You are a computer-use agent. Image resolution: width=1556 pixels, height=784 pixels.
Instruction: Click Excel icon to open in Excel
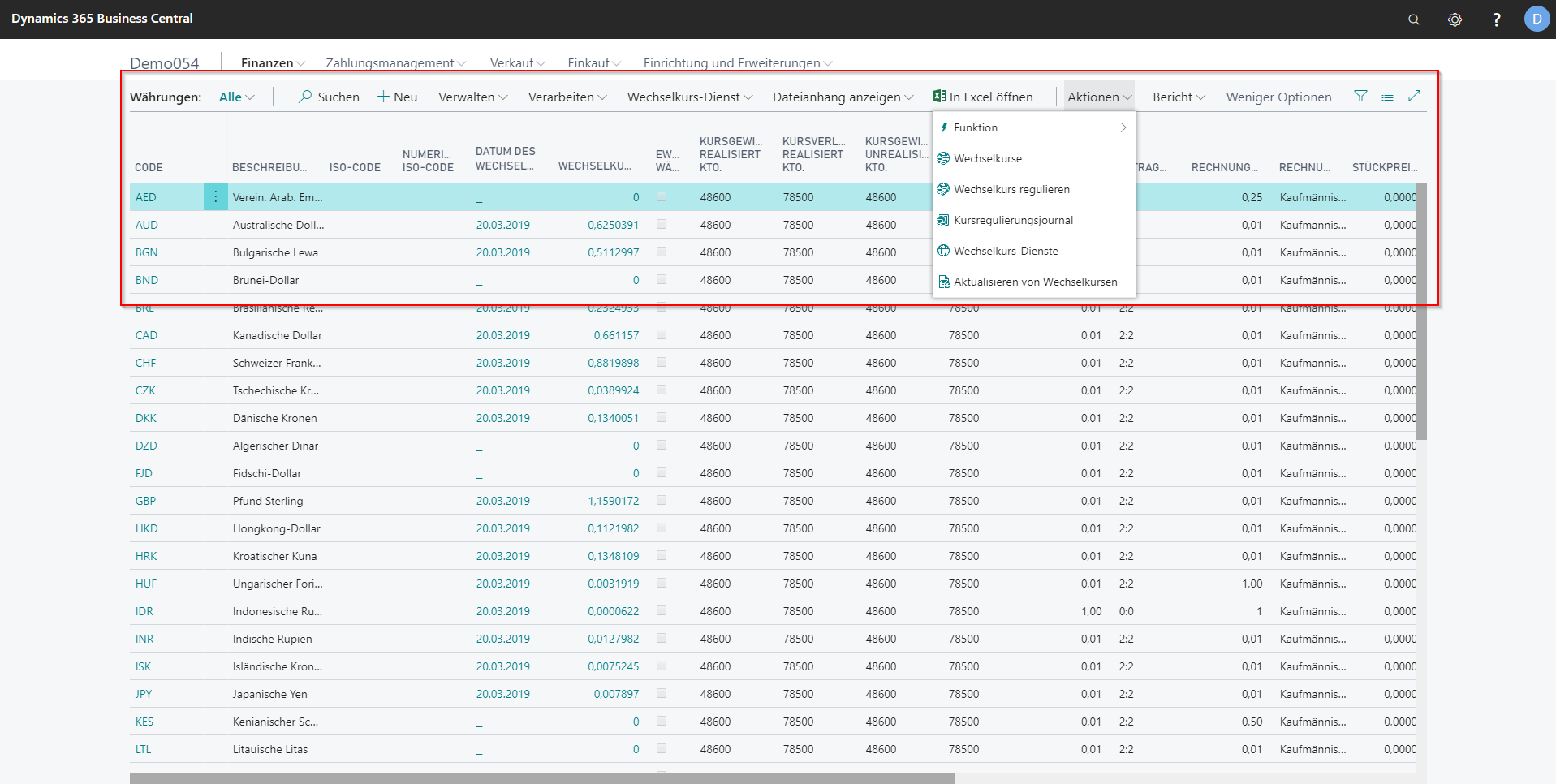[940, 97]
